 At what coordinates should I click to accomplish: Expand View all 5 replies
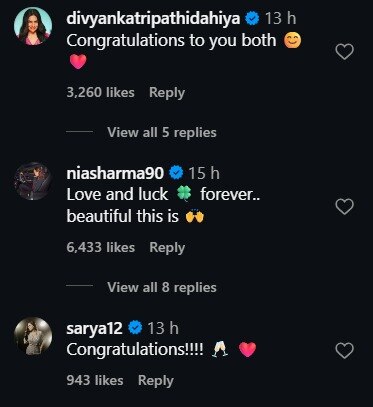pyautogui.click(x=162, y=132)
